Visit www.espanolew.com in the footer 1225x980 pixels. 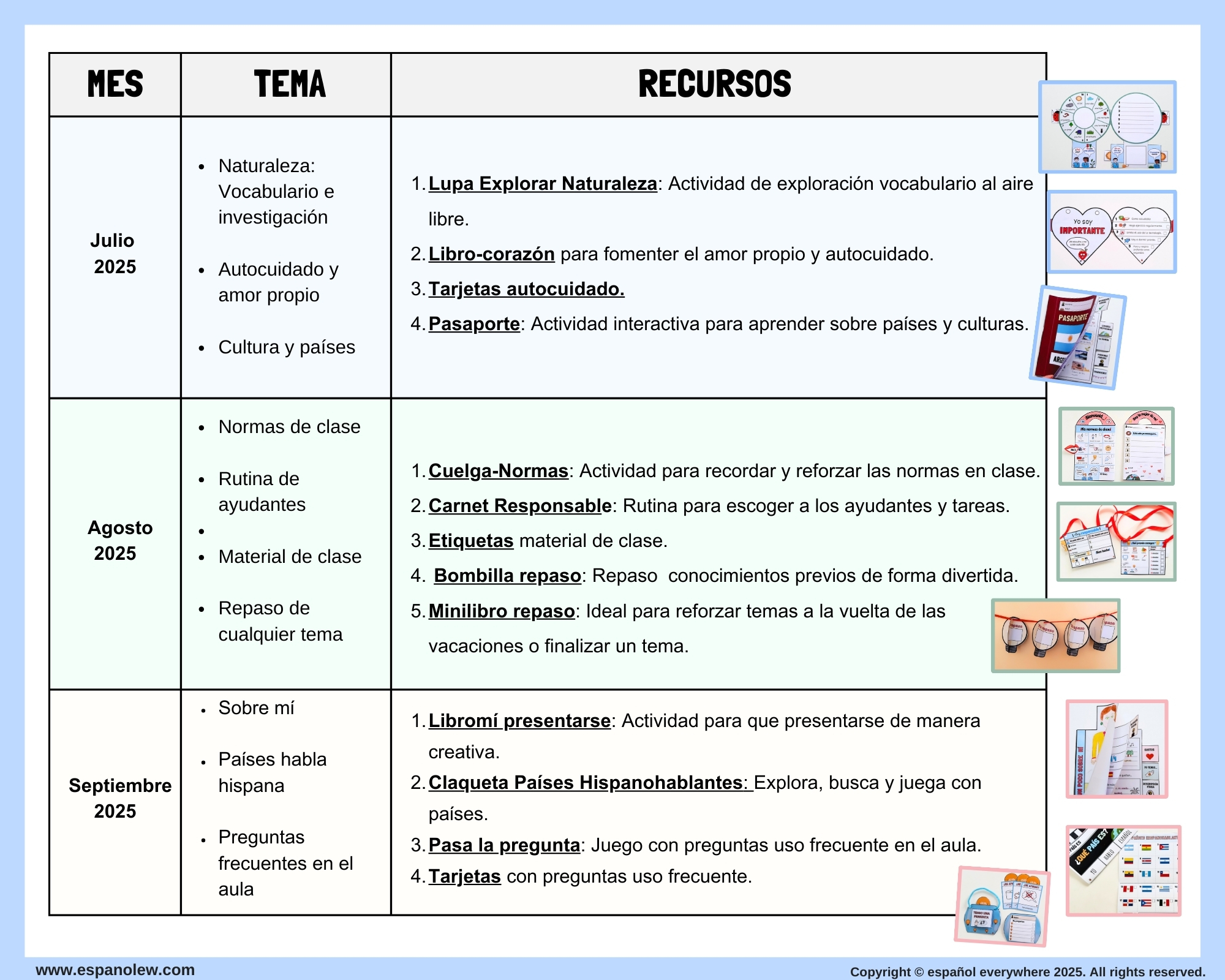click(115, 970)
